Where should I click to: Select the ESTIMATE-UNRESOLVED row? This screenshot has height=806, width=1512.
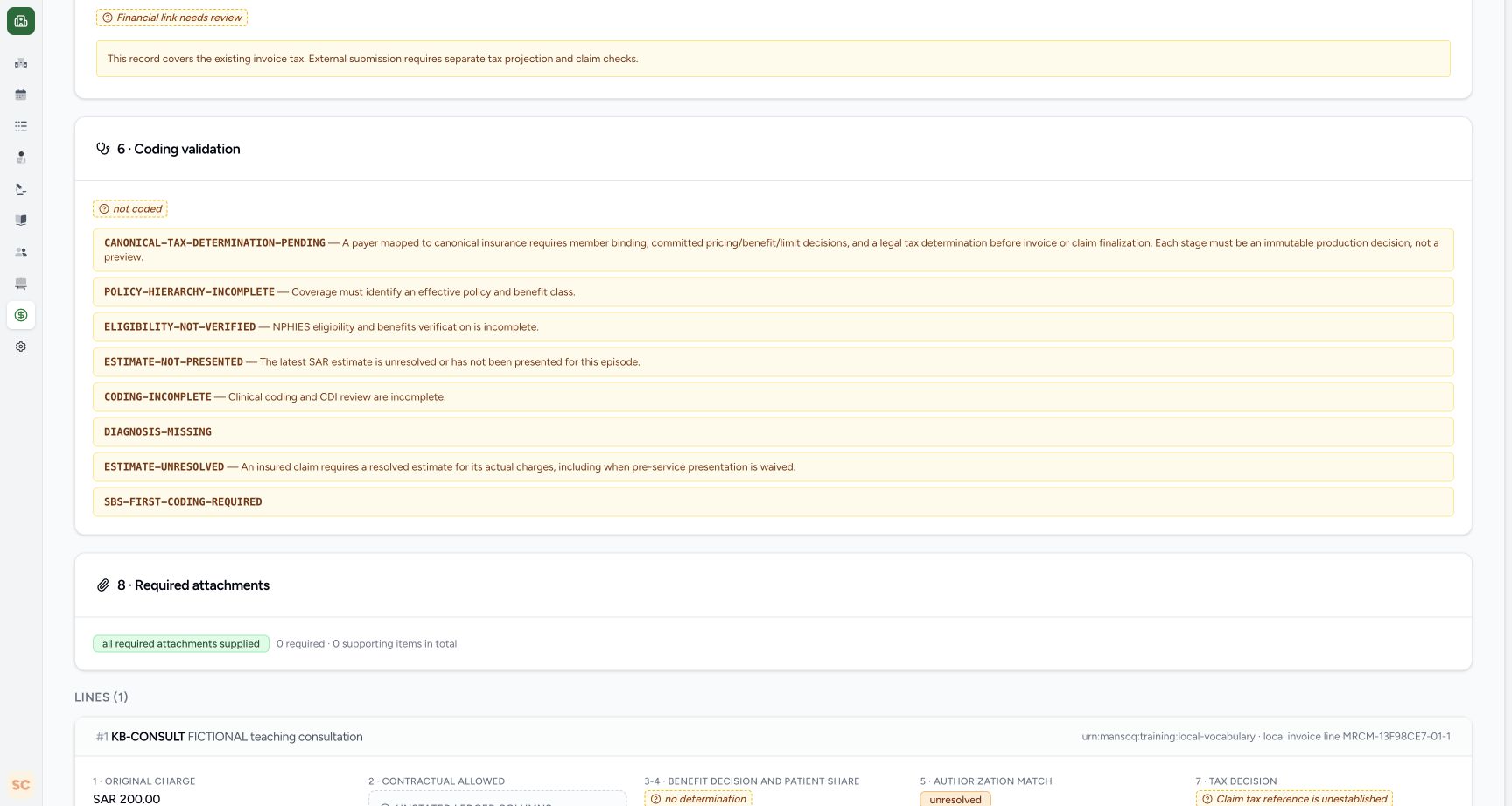(x=773, y=467)
